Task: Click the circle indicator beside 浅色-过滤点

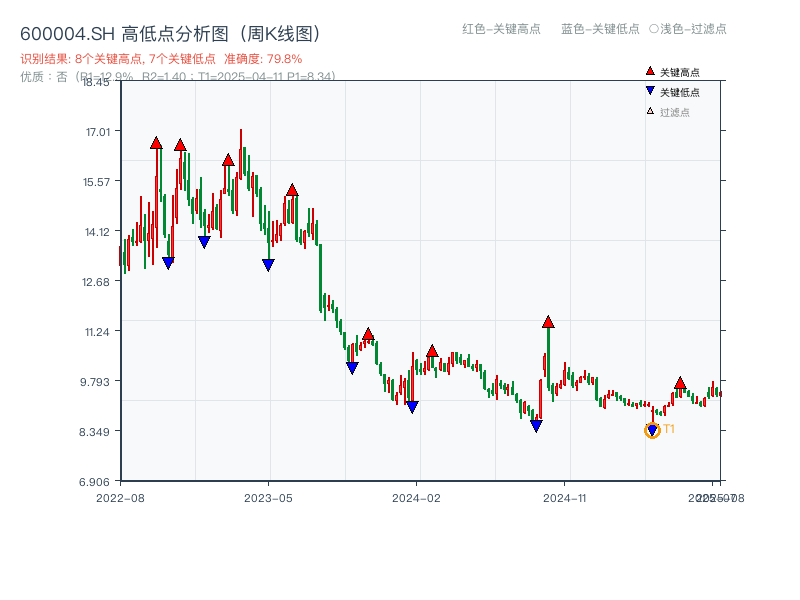Action: click(x=653, y=29)
